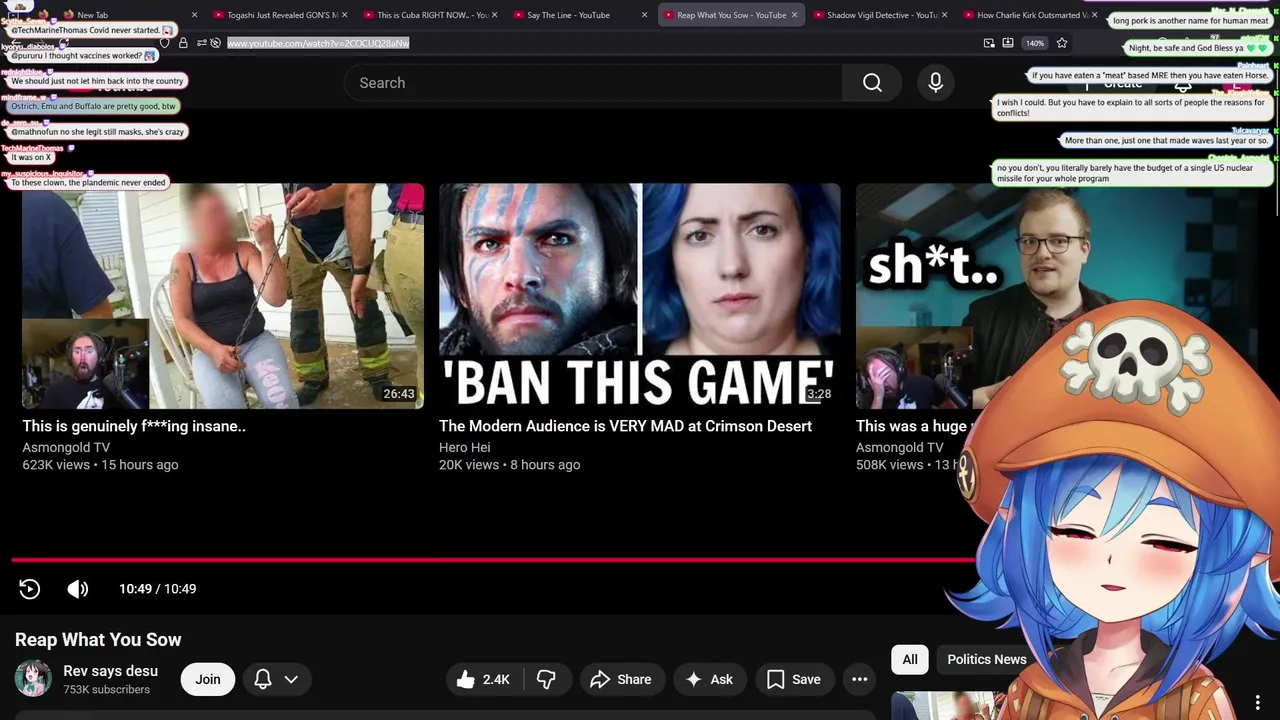This screenshot has height=720, width=1280.
Task: Close the 'This is Cuba RIGHT NOW' tab
Action: tap(494, 15)
